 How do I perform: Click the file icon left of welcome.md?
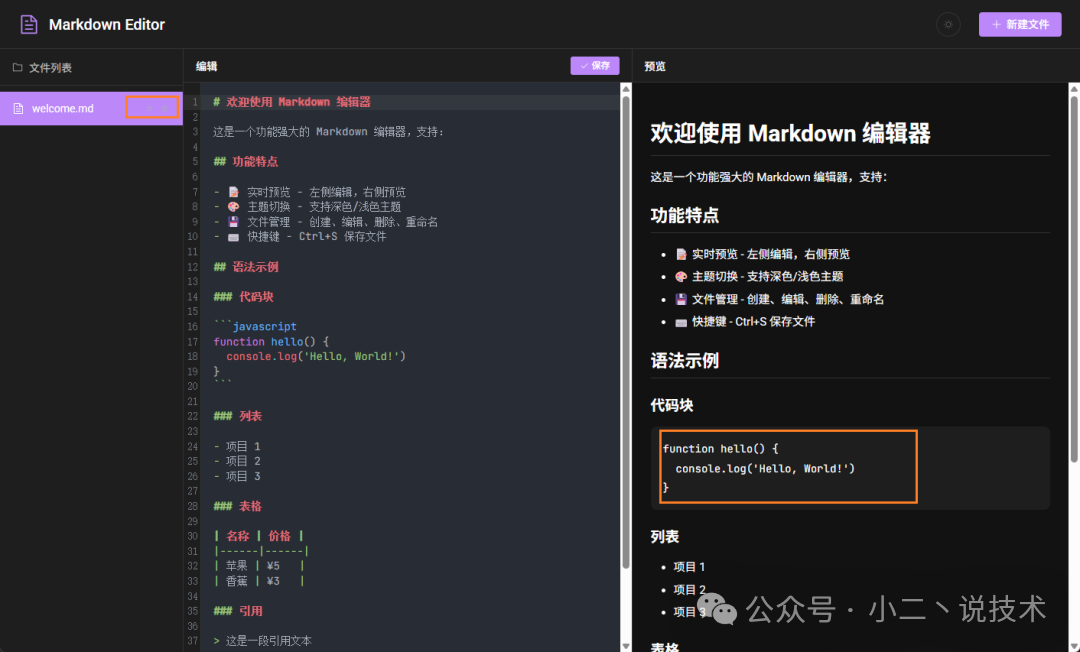tap(19, 109)
